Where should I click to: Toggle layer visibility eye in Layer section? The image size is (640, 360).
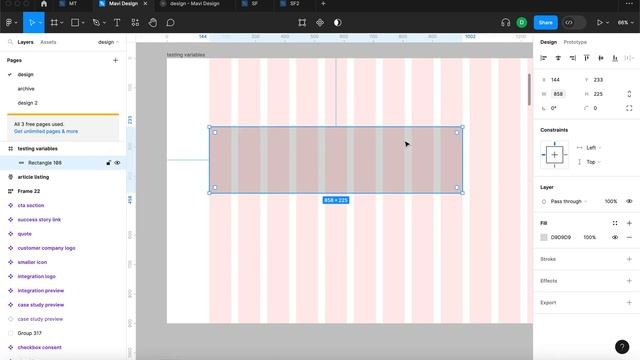point(629,201)
